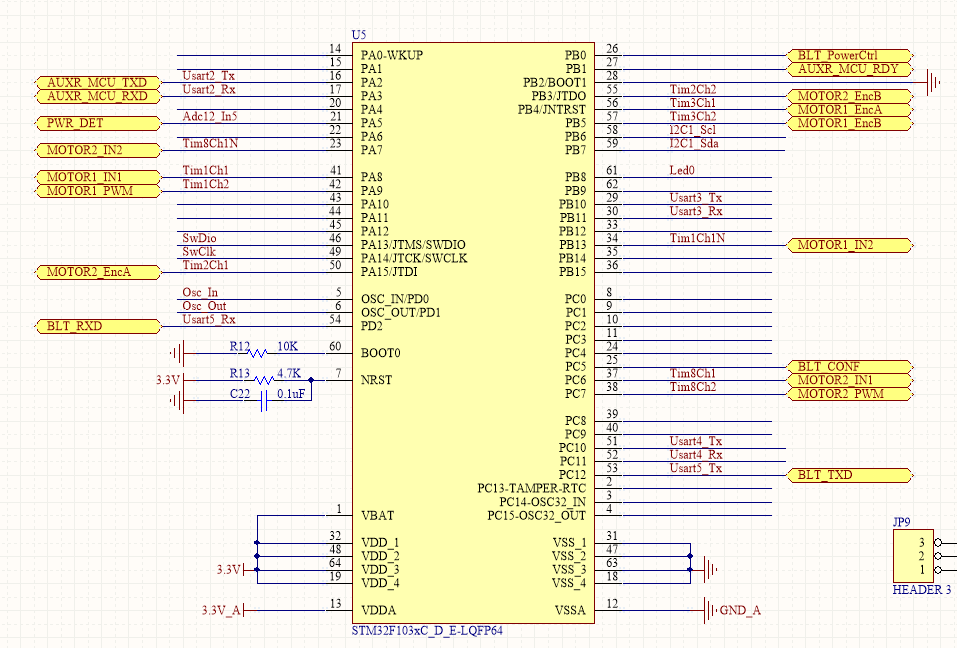Select the R13 resistor symbol
This screenshot has width=957, height=648.
tap(264, 380)
